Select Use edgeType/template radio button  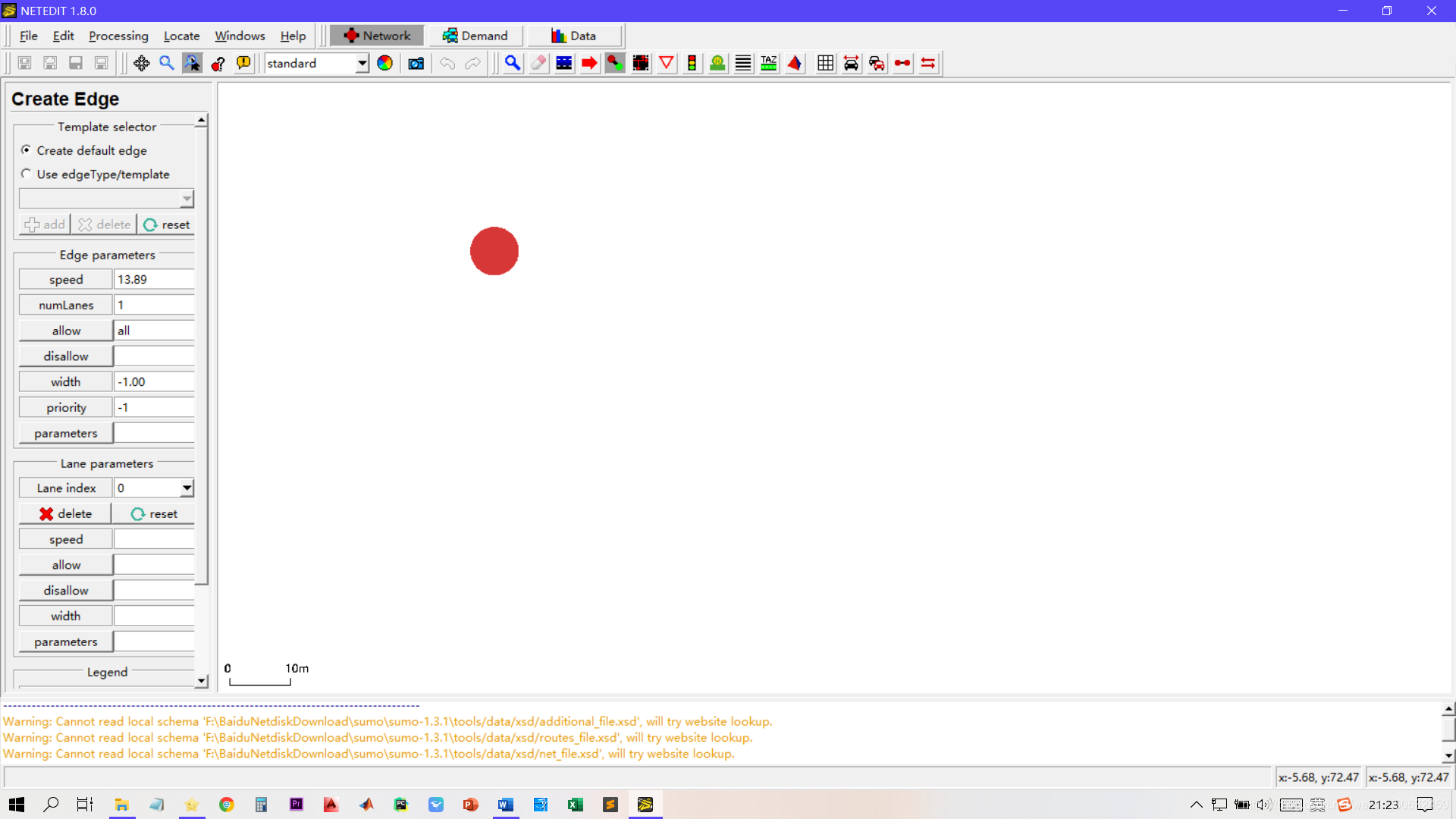(27, 174)
